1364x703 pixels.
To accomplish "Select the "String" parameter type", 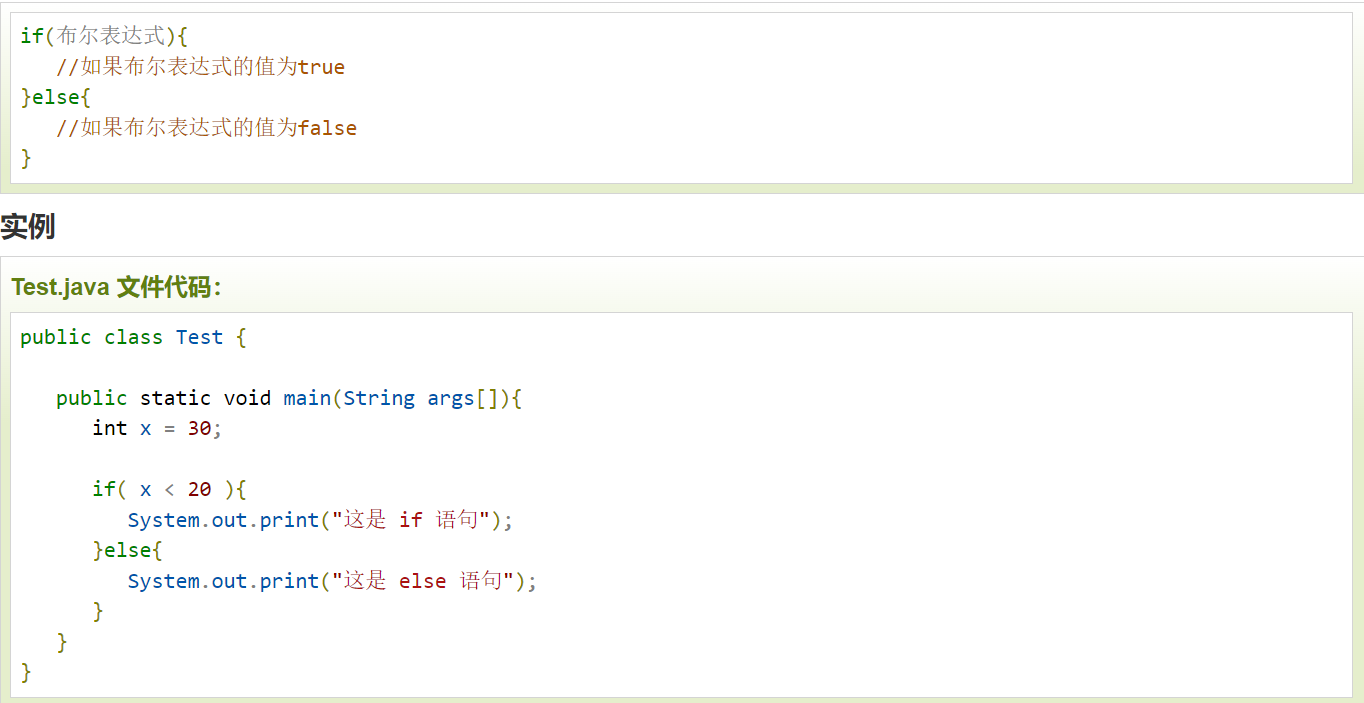I will [x=379, y=398].
